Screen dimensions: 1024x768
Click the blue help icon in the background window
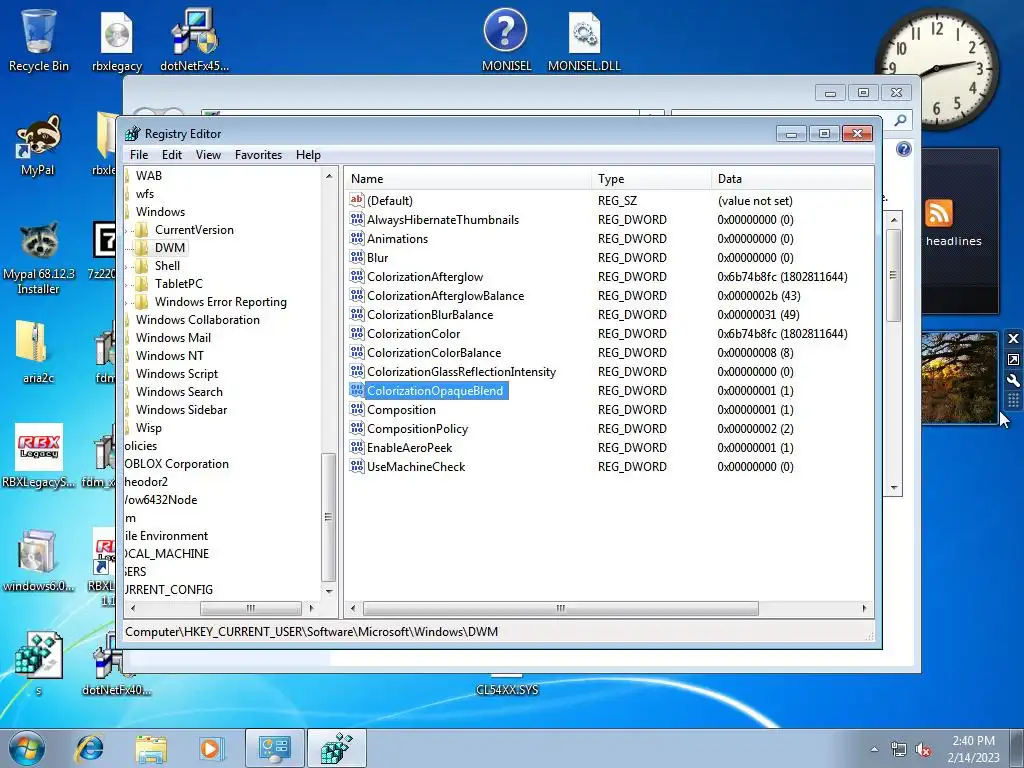point(904,150)
